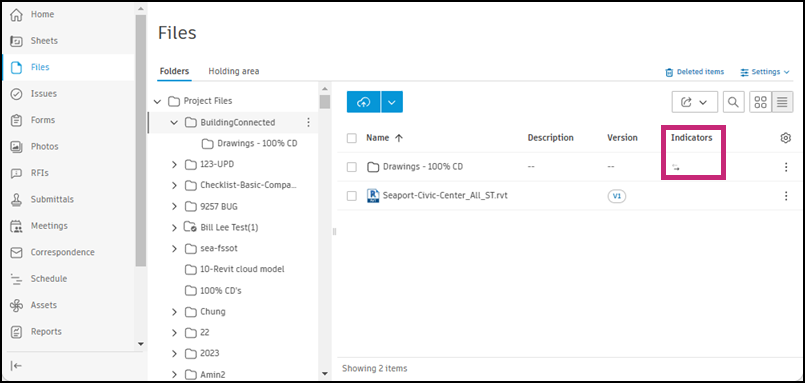
Task: Expand the Chung folder
Action: (x=174, y=312)
